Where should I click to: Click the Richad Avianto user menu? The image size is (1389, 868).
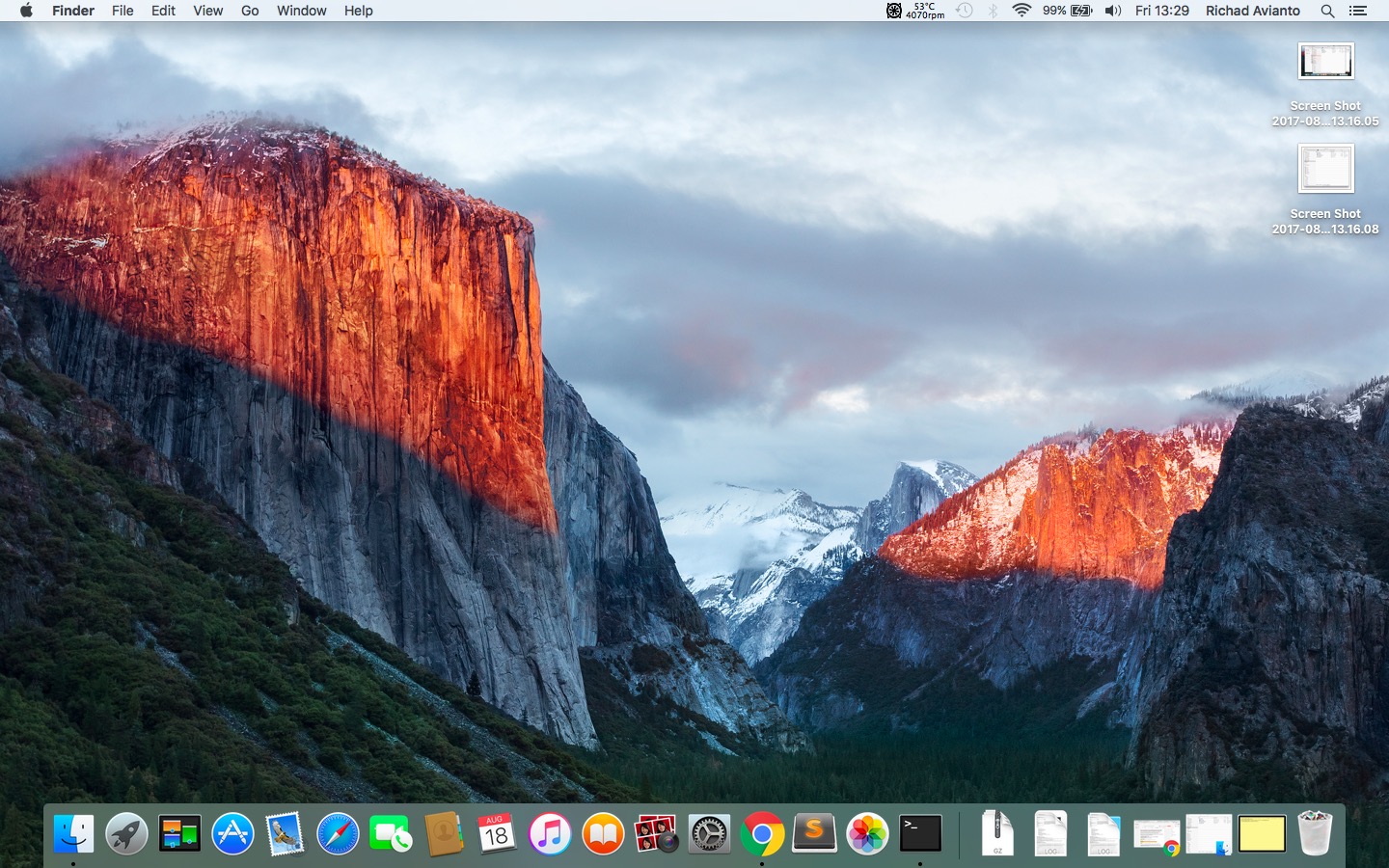tap(1252, 11)
